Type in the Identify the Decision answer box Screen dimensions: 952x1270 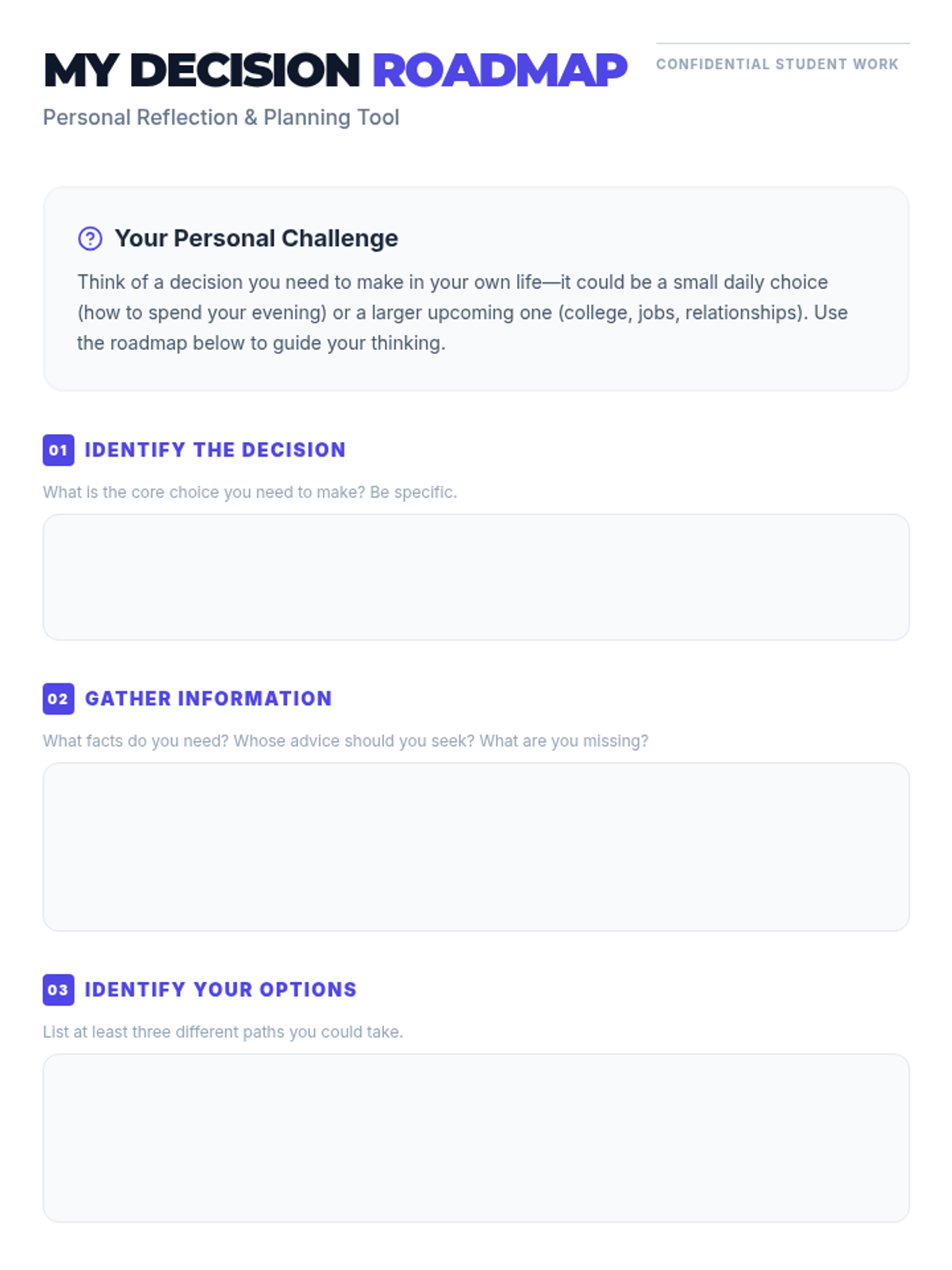coord(476,577)
